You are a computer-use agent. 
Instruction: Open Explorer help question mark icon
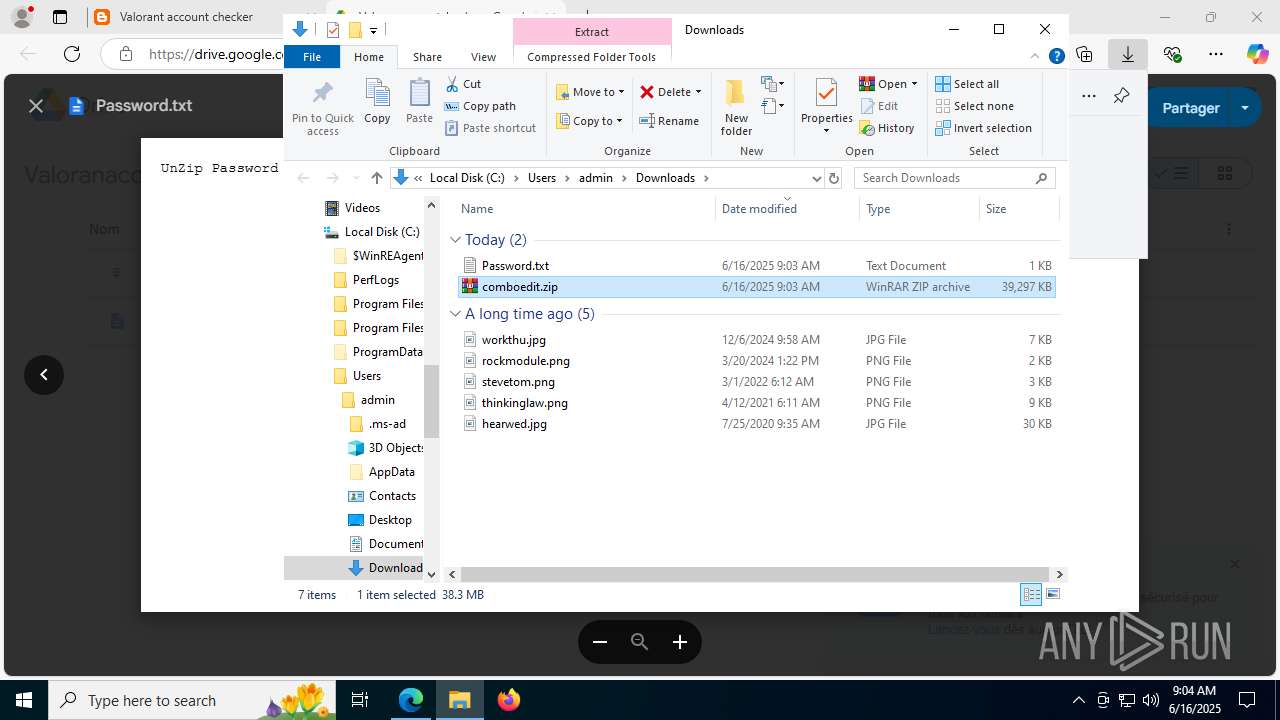(x=1056, y=56)
